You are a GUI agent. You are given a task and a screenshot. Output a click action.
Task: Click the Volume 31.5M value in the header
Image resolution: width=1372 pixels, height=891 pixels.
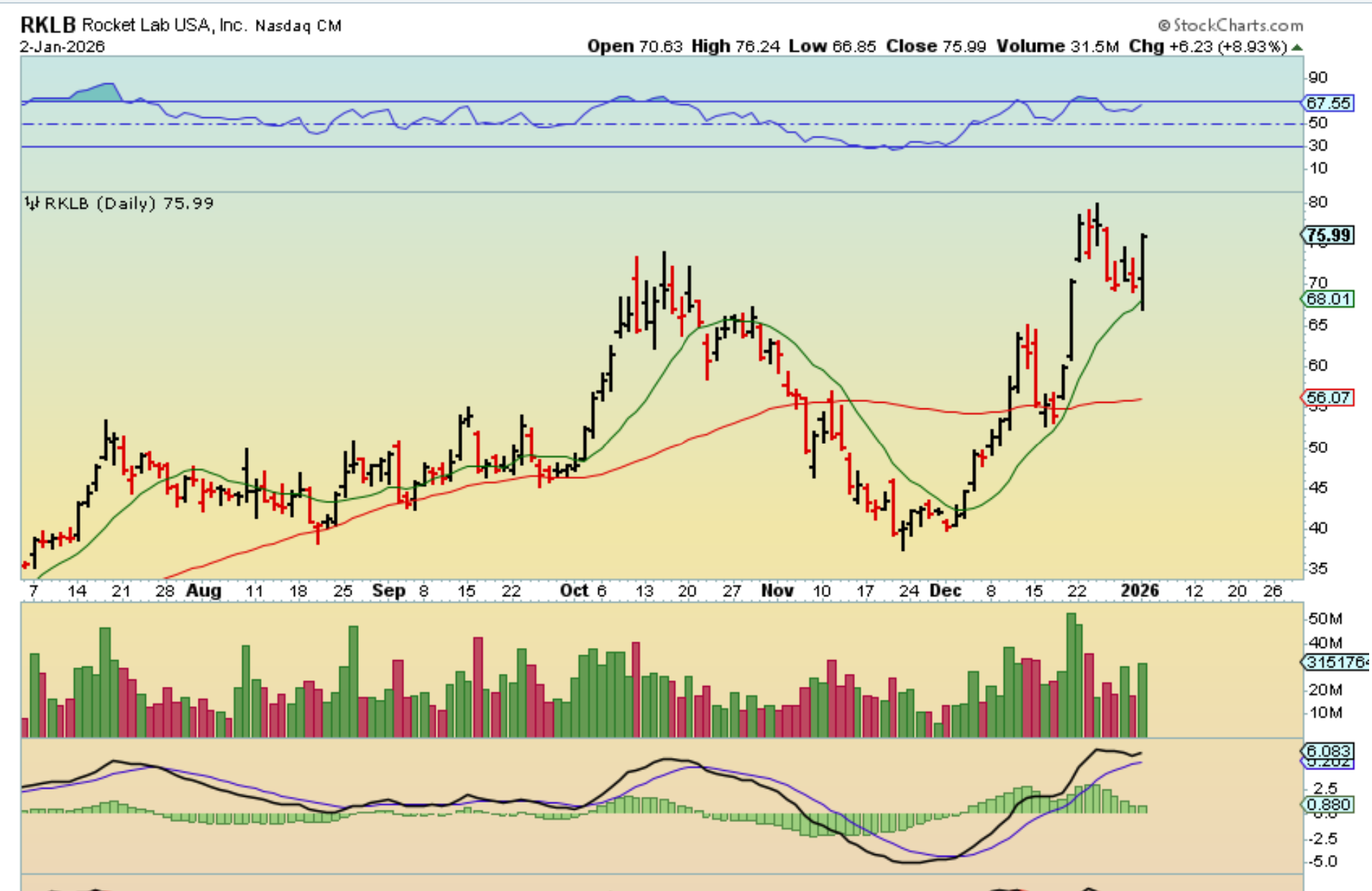coord(1058,47)
